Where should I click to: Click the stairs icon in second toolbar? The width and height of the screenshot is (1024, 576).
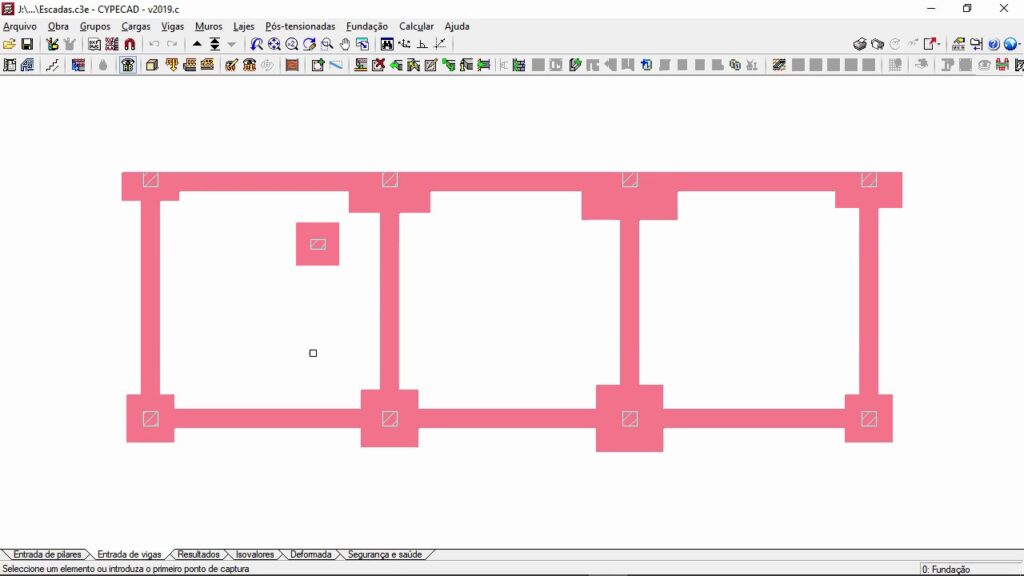[x=52, y=65]
